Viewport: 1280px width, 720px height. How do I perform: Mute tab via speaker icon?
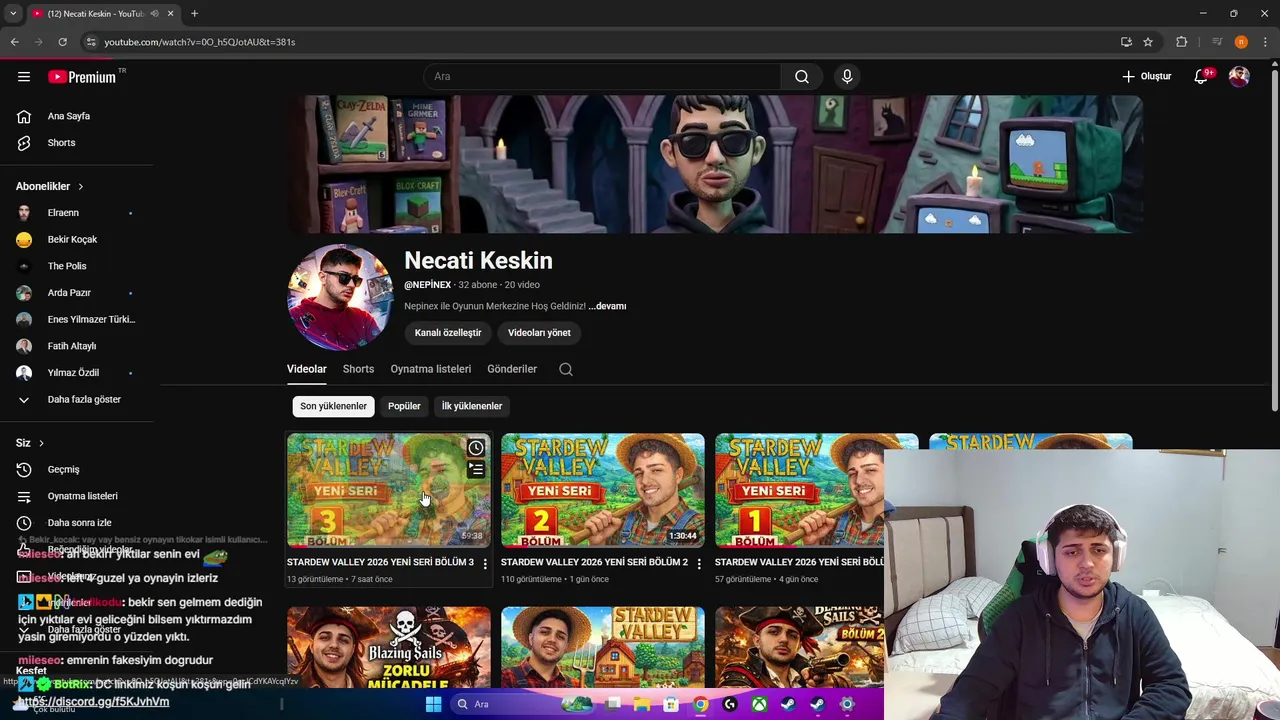point(155,14)
